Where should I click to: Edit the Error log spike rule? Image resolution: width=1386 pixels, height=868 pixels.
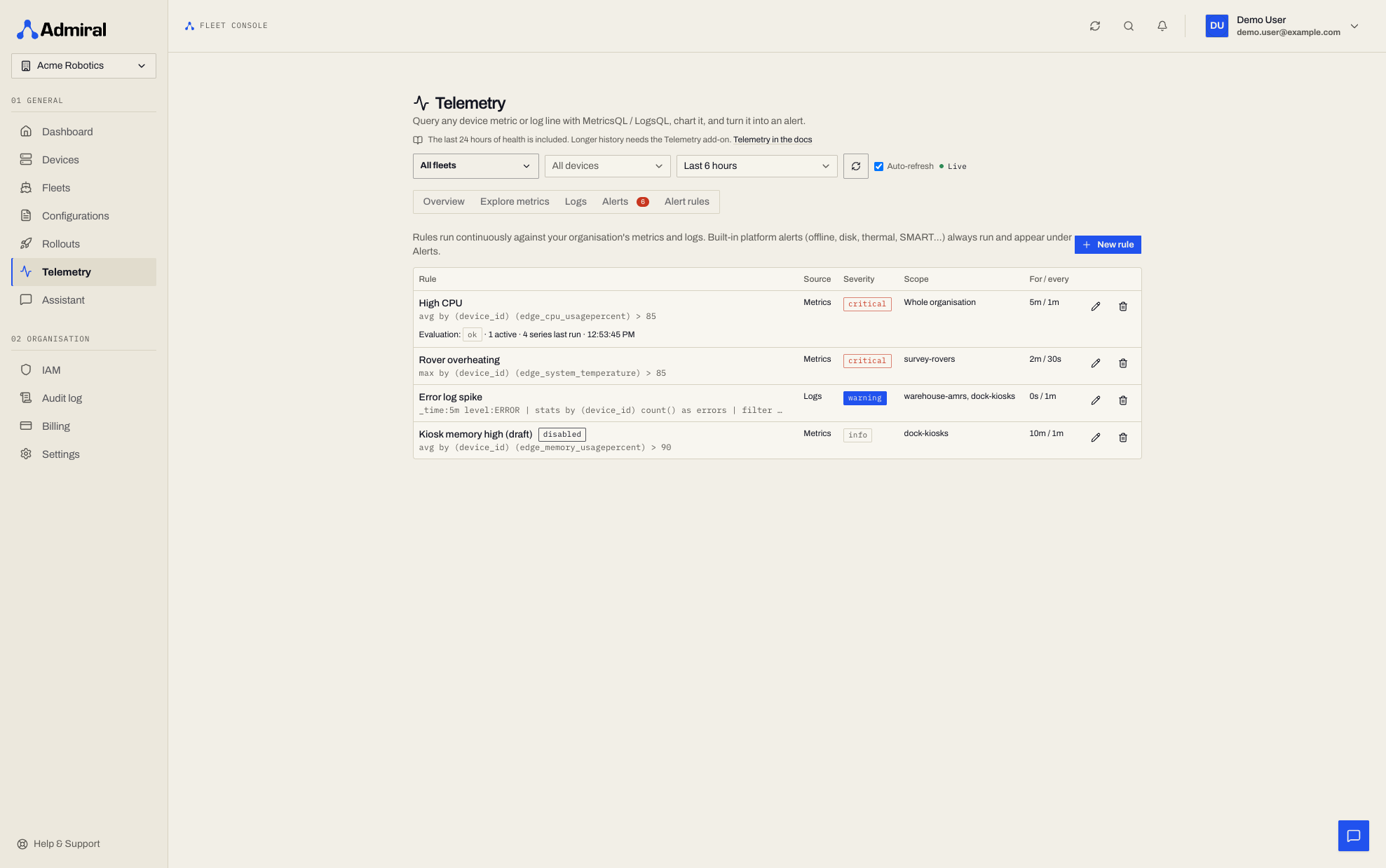1096,400
